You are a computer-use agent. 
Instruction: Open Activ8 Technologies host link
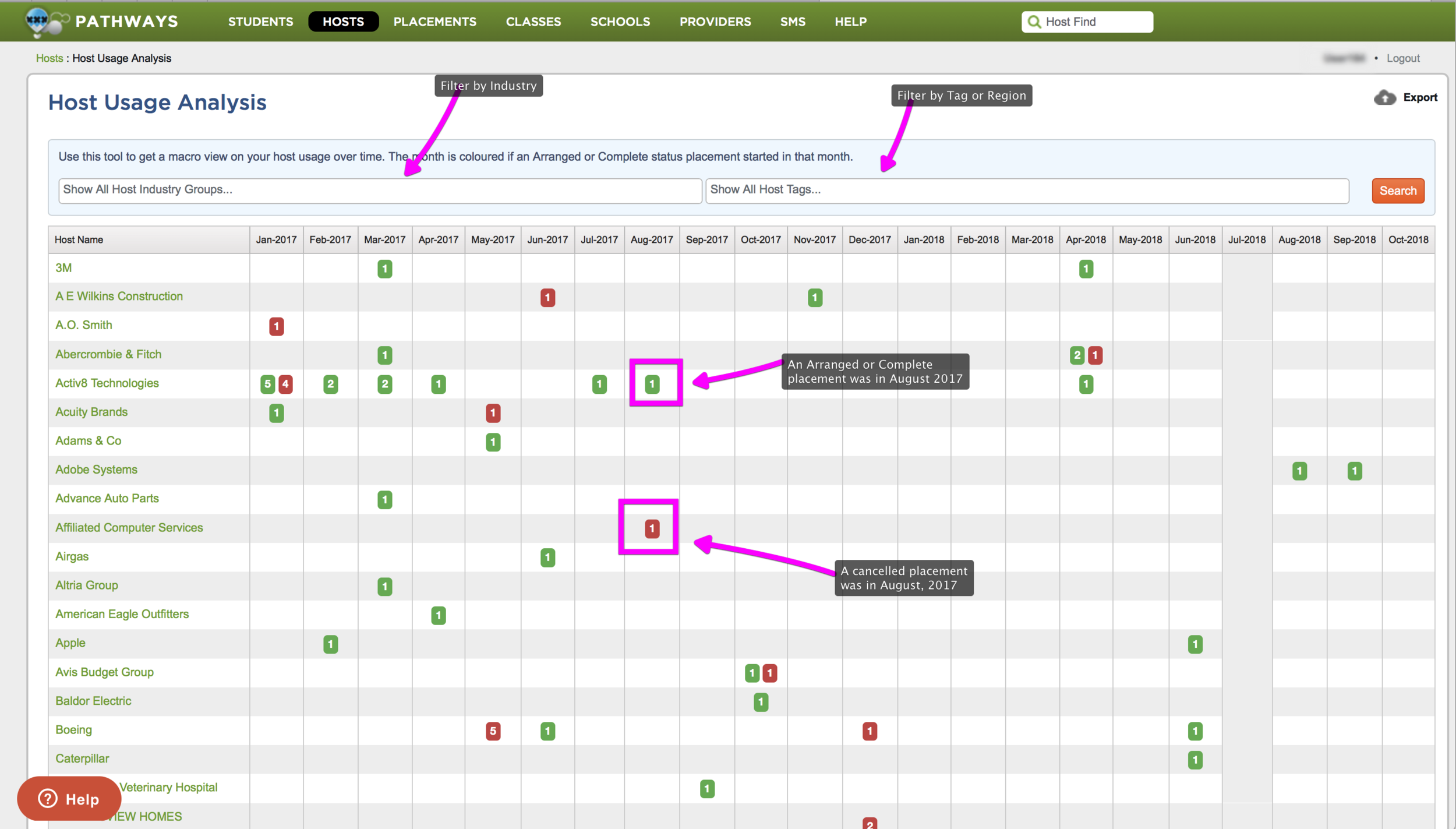[x=107, y=383]
